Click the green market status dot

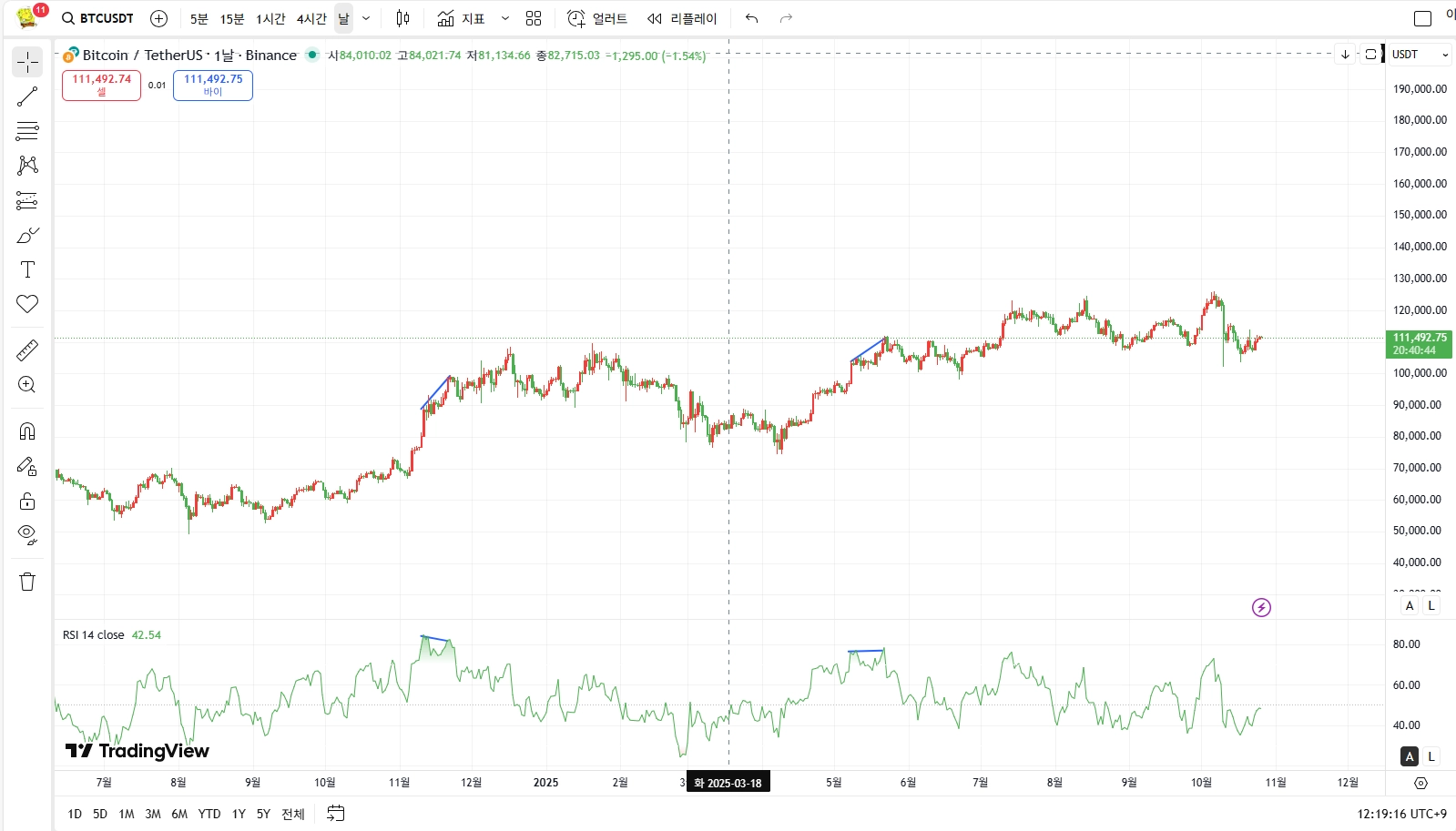tap(312, 55)
